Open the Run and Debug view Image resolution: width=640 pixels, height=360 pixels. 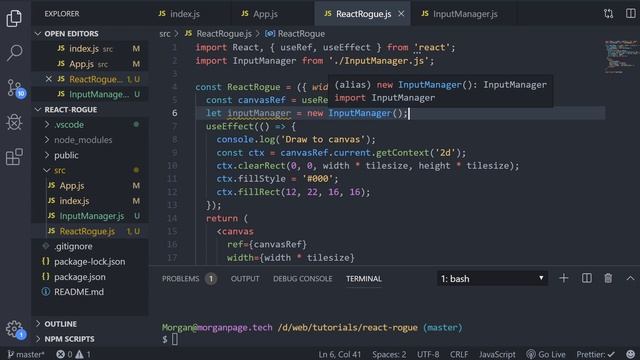(14, 122)
